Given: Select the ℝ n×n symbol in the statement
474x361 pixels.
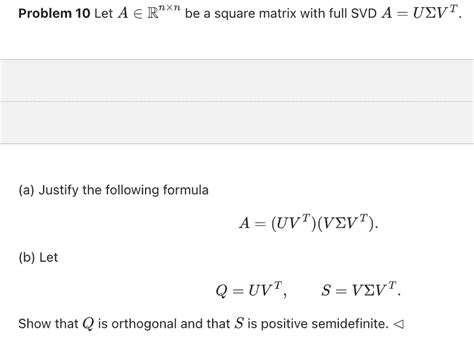Looking at the screenshot, I should pyautogui.click(x=164, y=12).
